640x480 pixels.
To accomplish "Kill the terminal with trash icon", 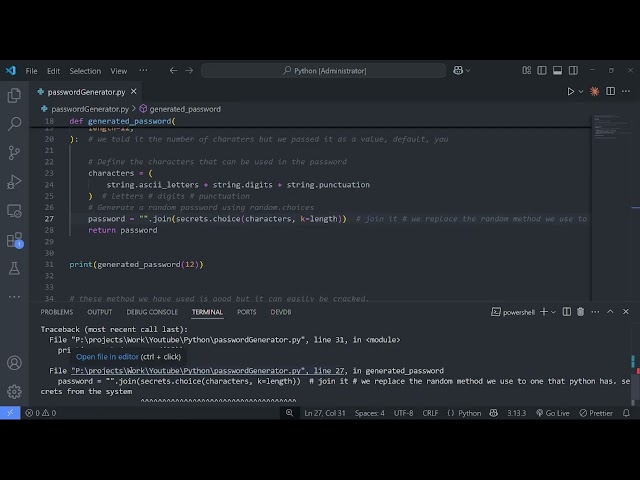I will tap(580, 312).
